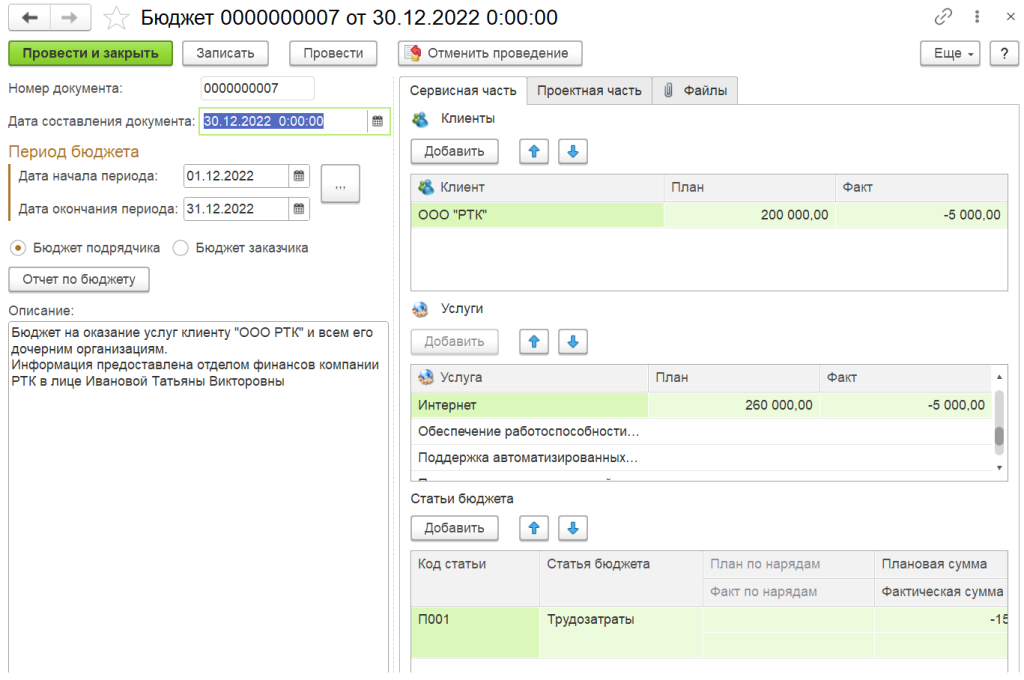Select Бюджет заказчика radio option
The image size is (1024, 680).
point(181,248)
